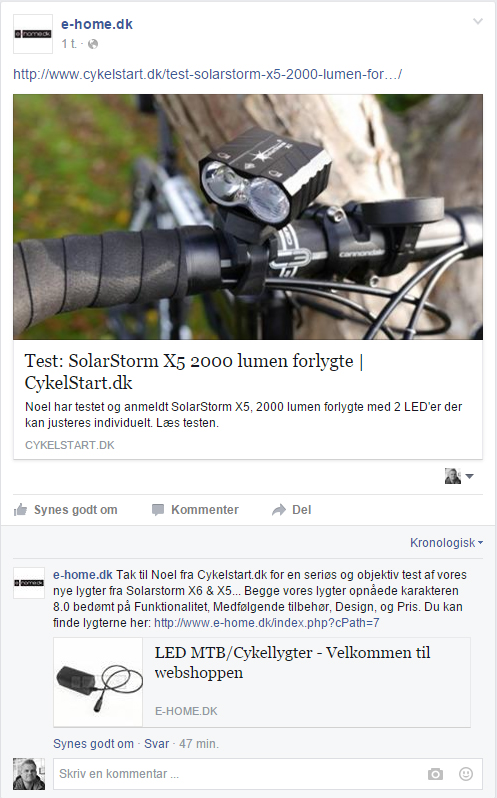Click Svar to reply to the comment
This screenshot has height=798, width=497.
[x=156, y=744]
